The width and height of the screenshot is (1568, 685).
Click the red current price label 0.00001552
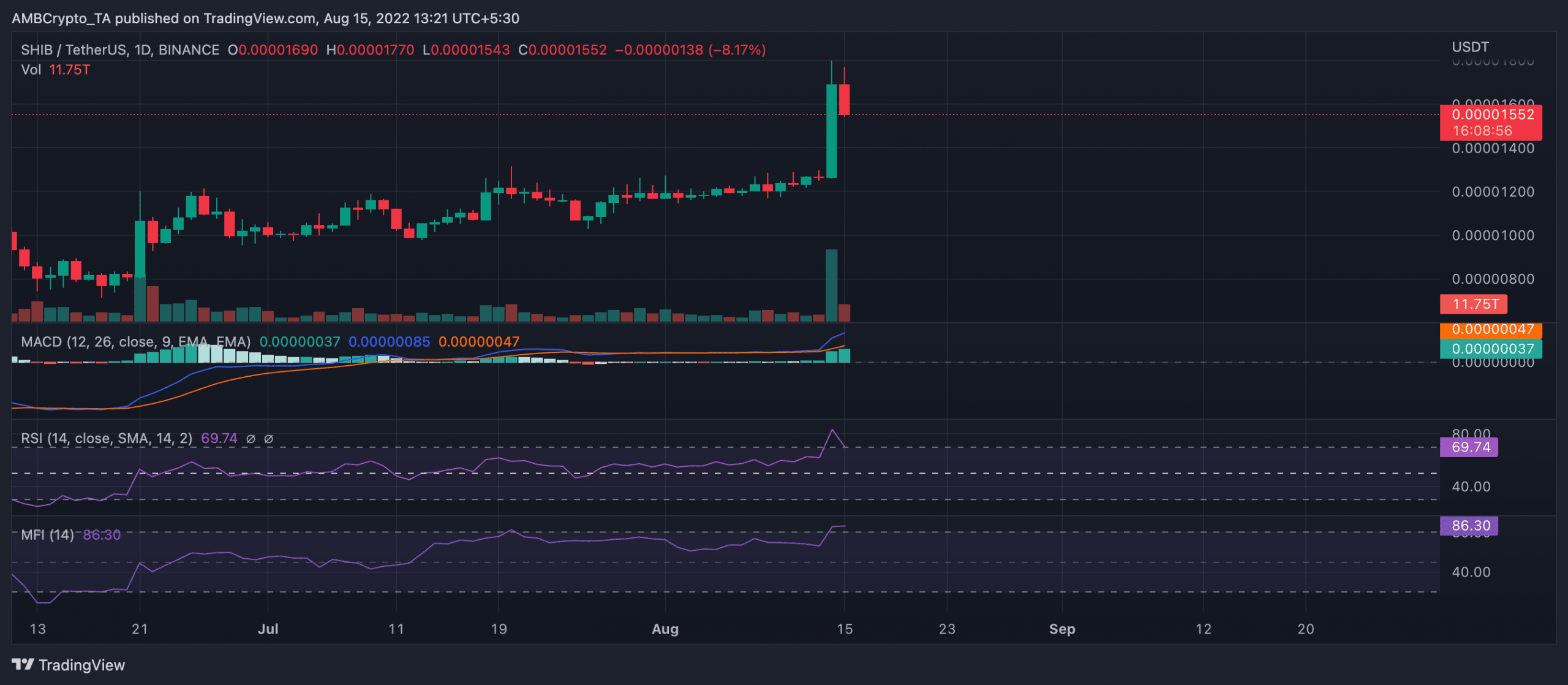(x=1493, y=115)
